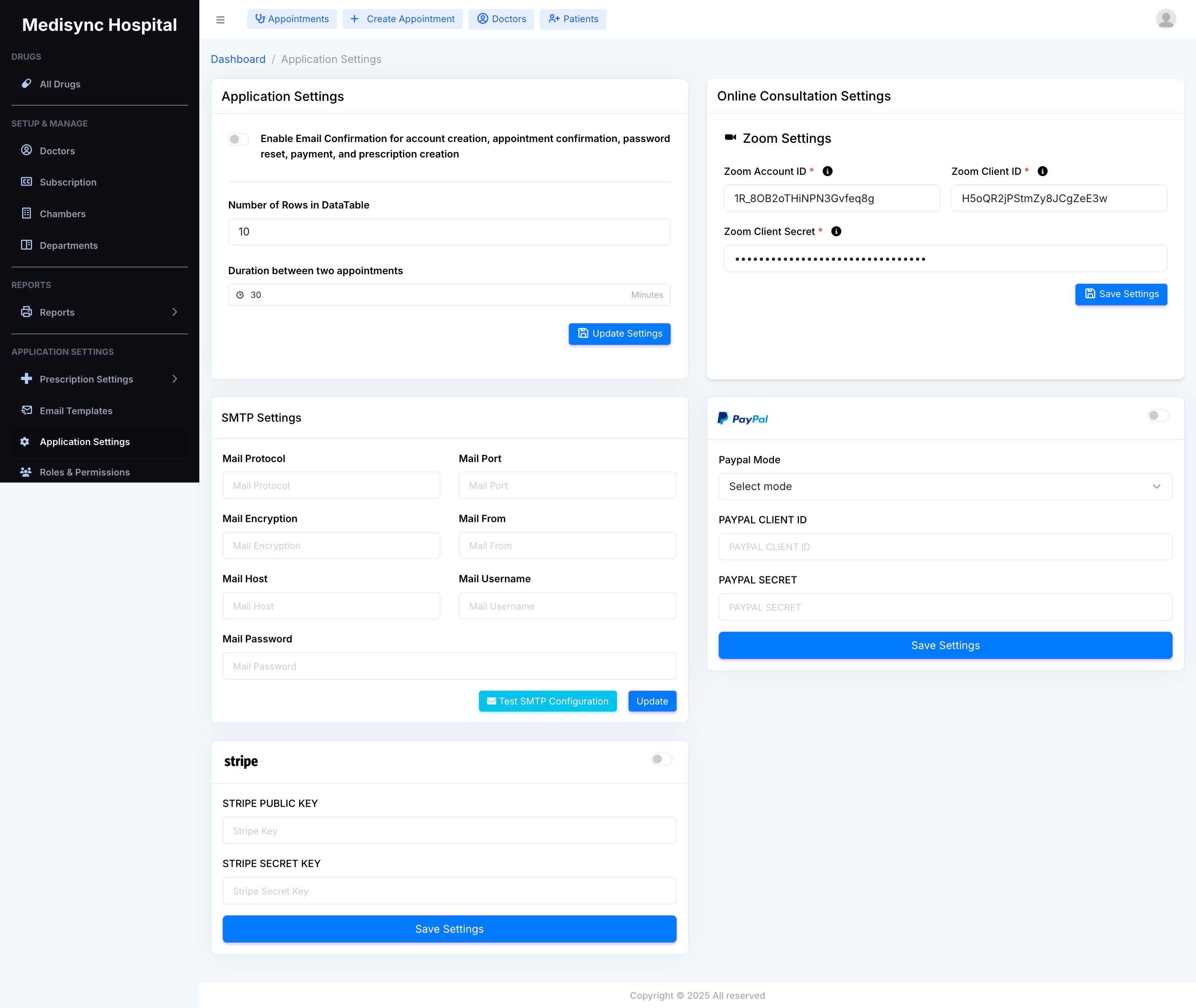This screenshot has height=1008, width=1196.
Task: Open the user profile avatar
Action: (x=1165, y=19)
